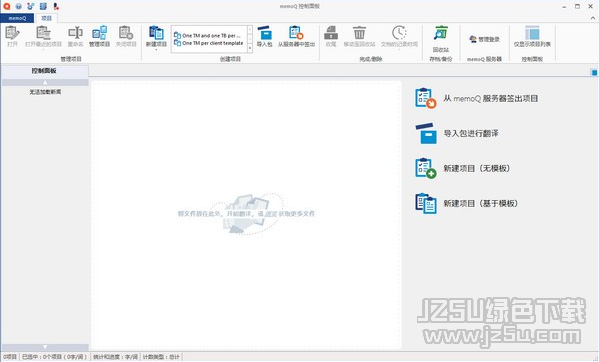Open the memoQ blue application tab
This screenshot has height=362, width=599.
point(17,18)
